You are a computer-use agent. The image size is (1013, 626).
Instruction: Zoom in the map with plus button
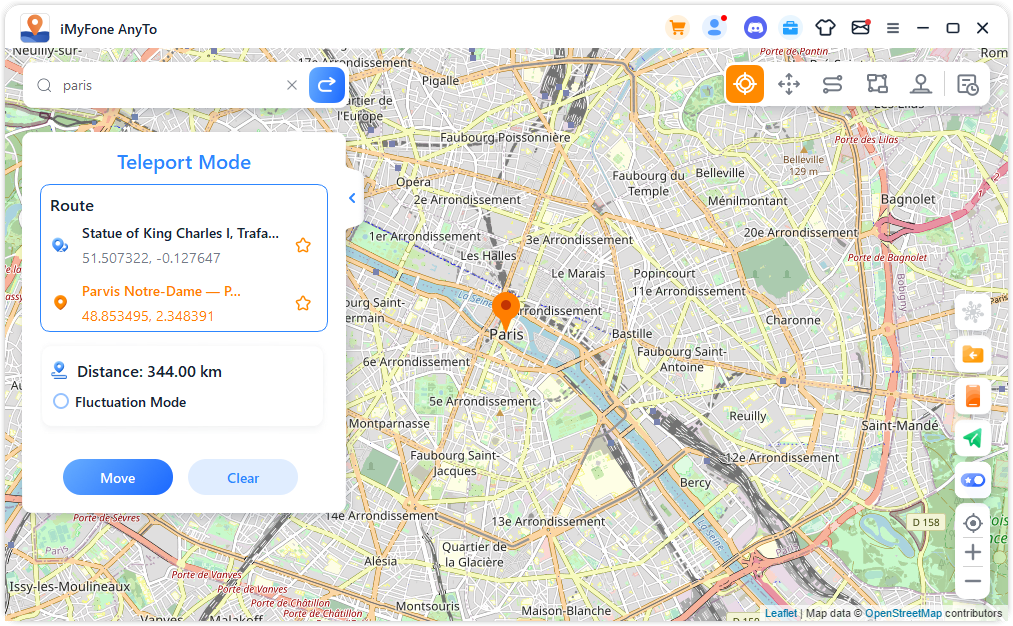972,552
